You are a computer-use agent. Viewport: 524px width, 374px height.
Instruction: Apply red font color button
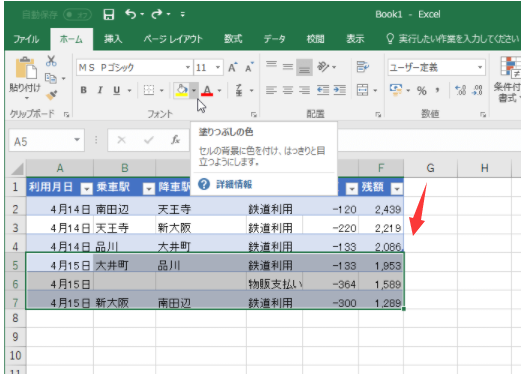pyautogui.click(x=207, y=91)
